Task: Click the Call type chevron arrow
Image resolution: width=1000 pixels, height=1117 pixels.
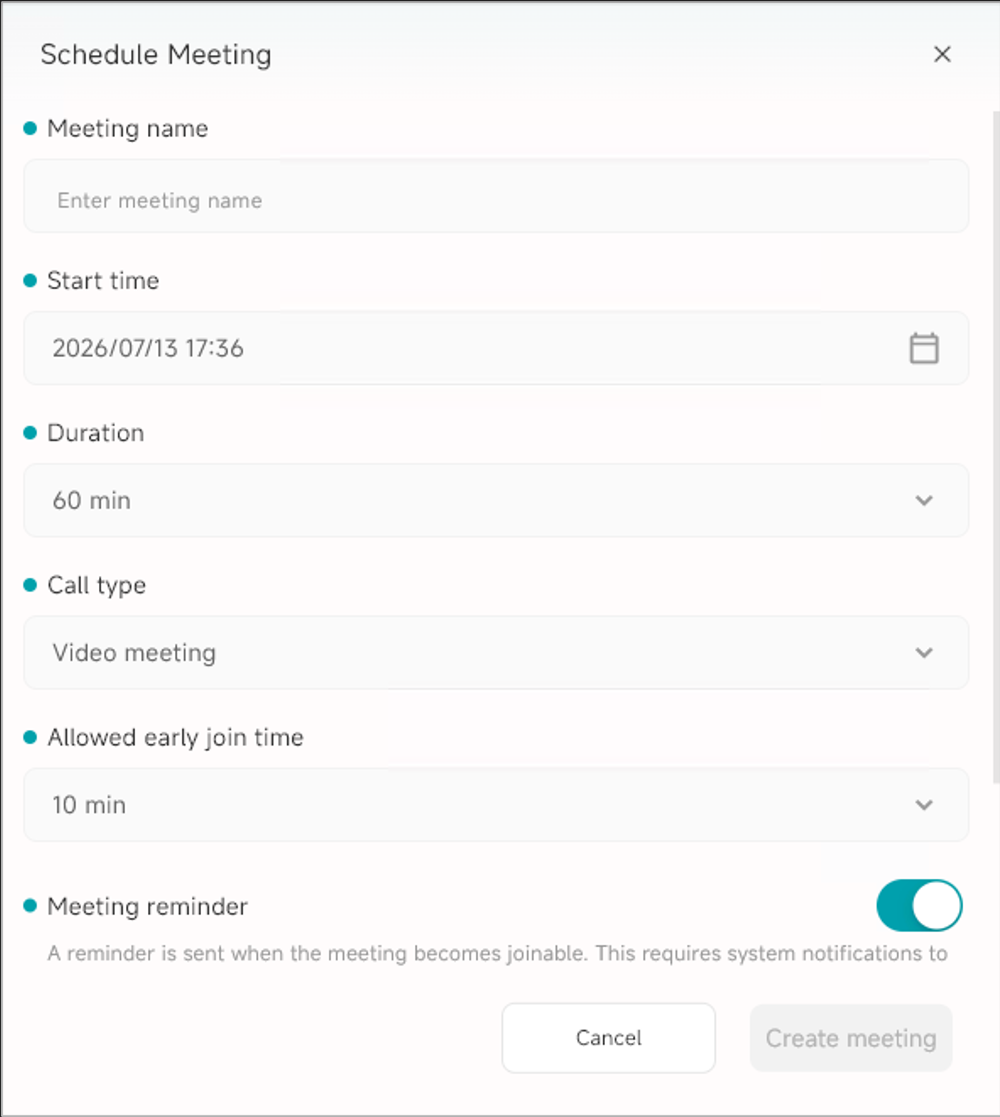Action: point(924,653)
